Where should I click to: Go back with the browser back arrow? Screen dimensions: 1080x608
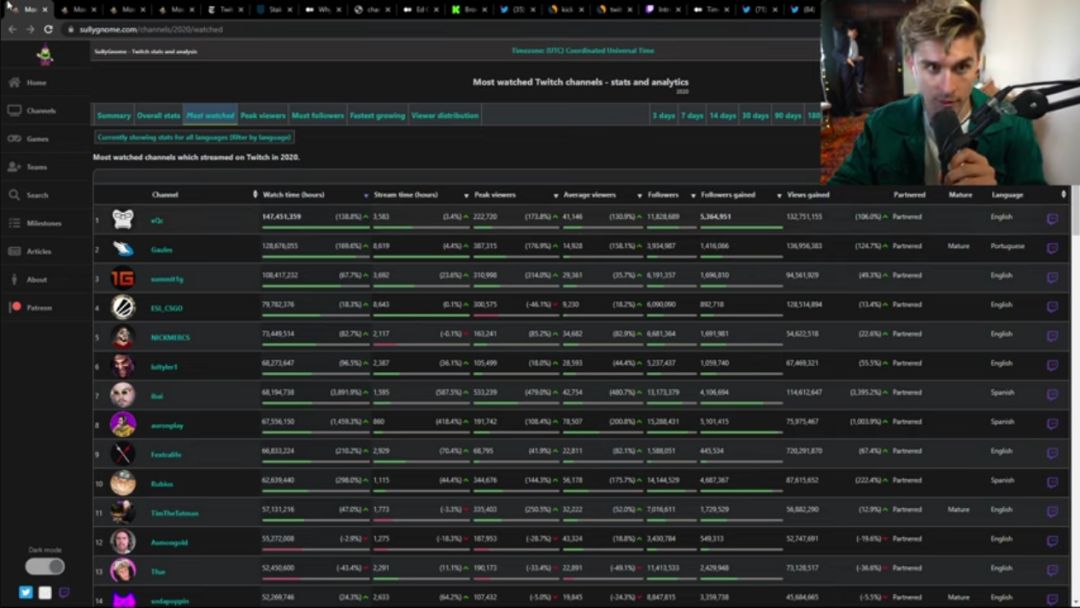(12, 30)
